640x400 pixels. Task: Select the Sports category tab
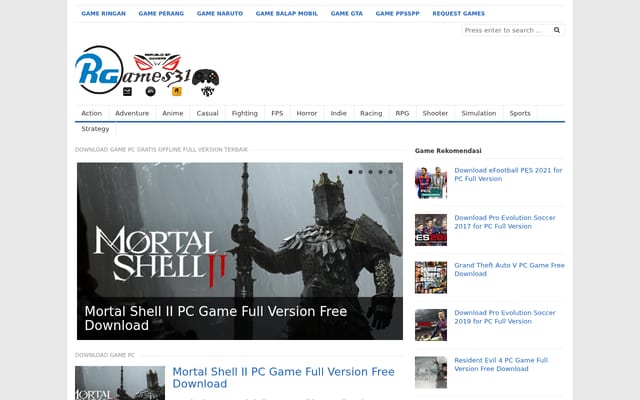pos(520,113)
